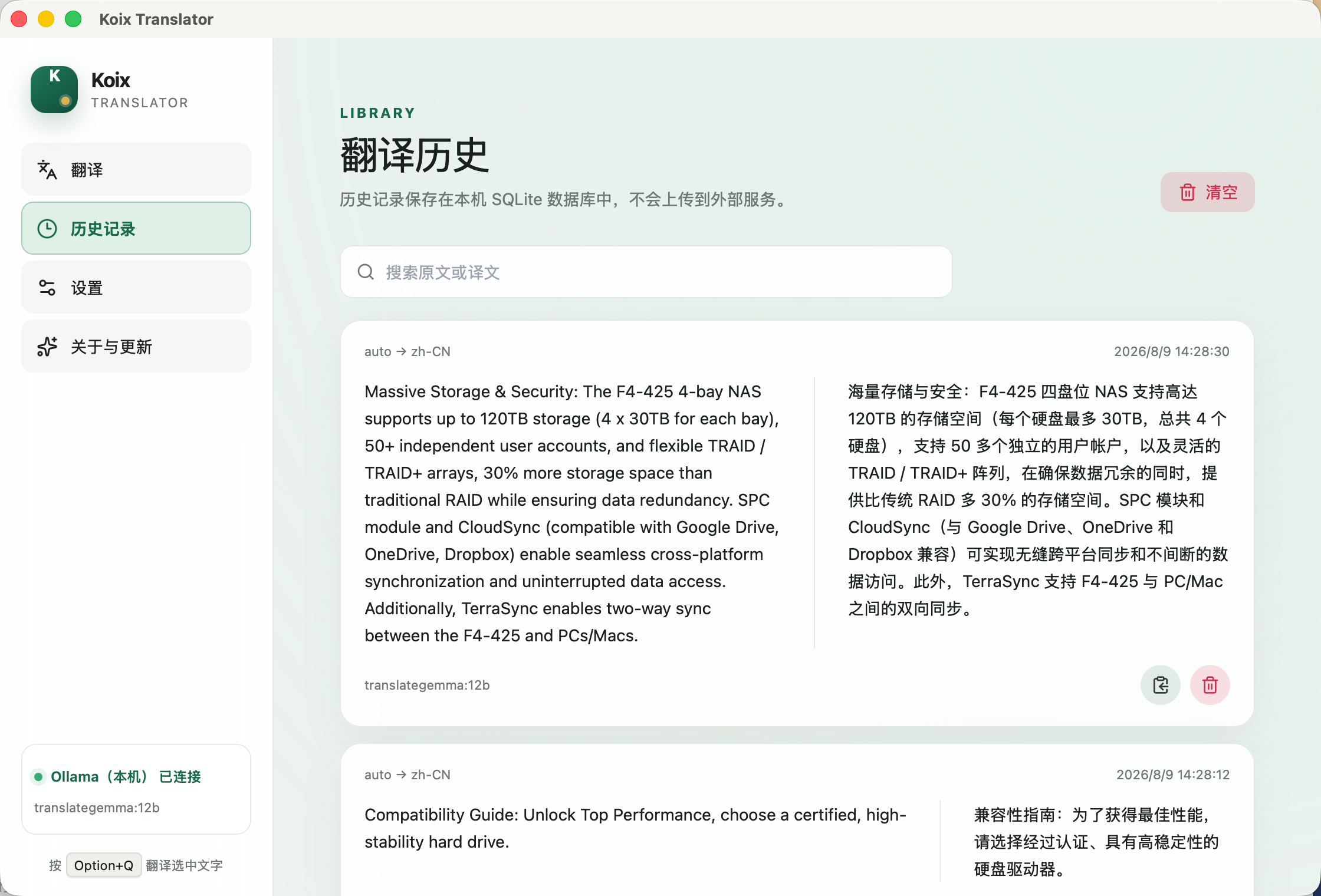Screen dimensions: 1321x896
Task: Click the LIBRARY section label
Action: click(377, 113)
